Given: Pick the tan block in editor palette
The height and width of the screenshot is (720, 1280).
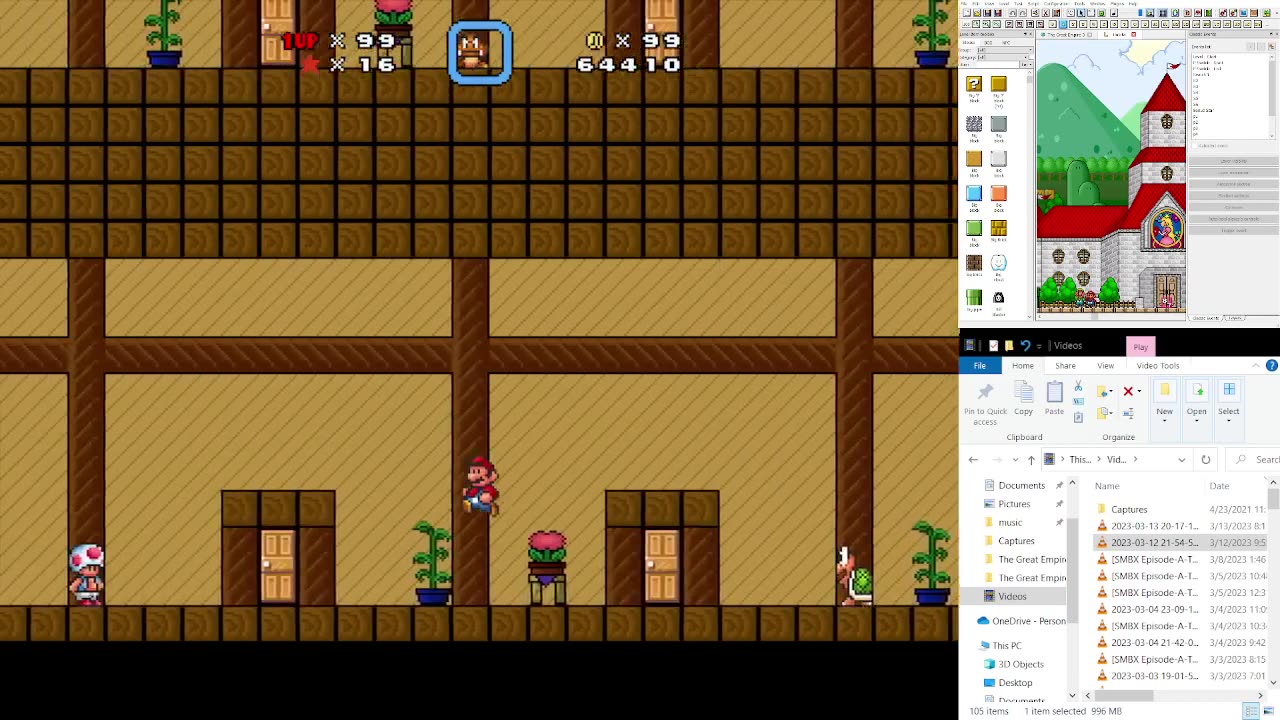Looking at the screenshot, I should [x=974, y=158].
